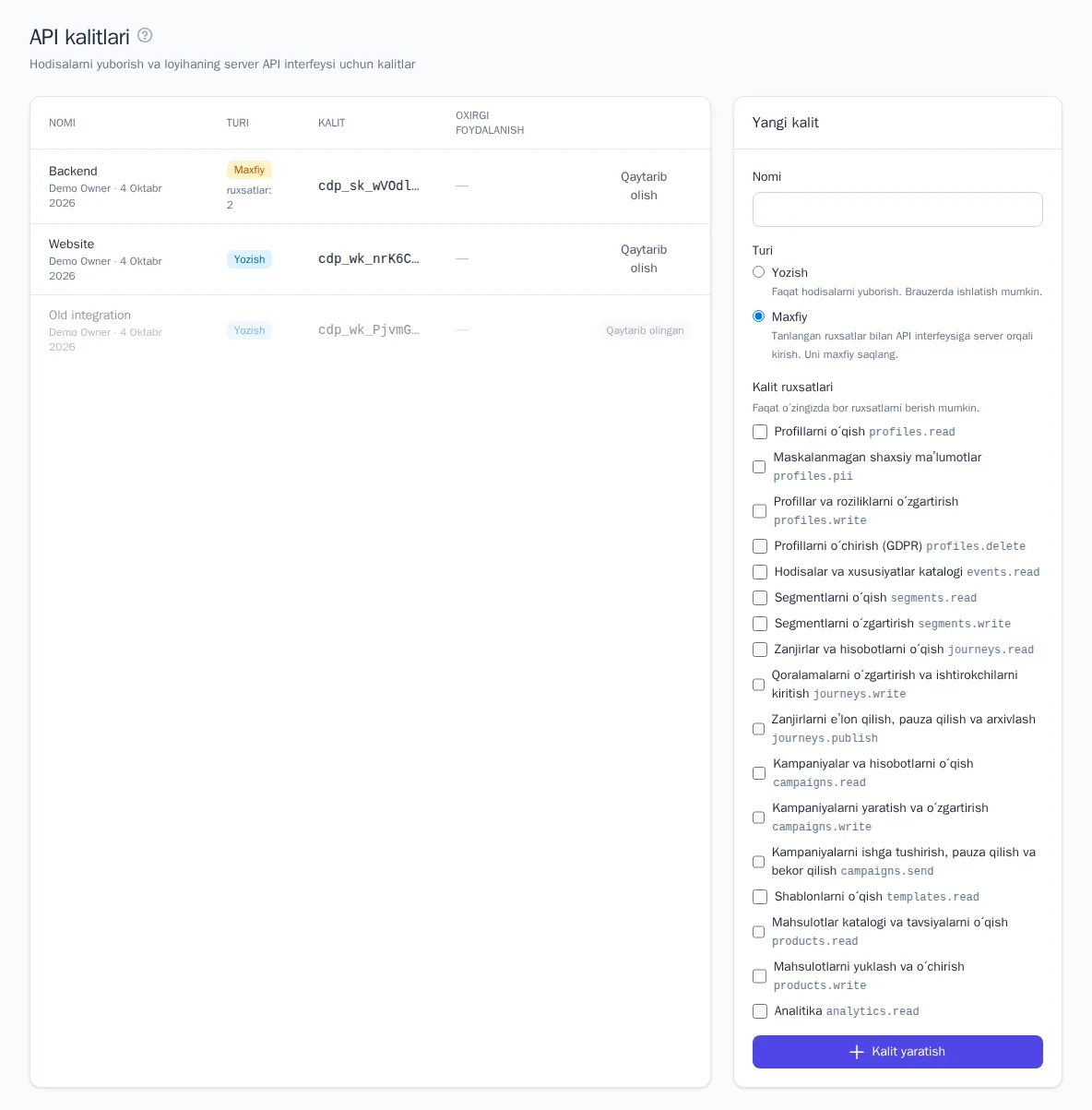Click the KALIT column header
Screen dimensions: 1092x1110
click(332, 123)
